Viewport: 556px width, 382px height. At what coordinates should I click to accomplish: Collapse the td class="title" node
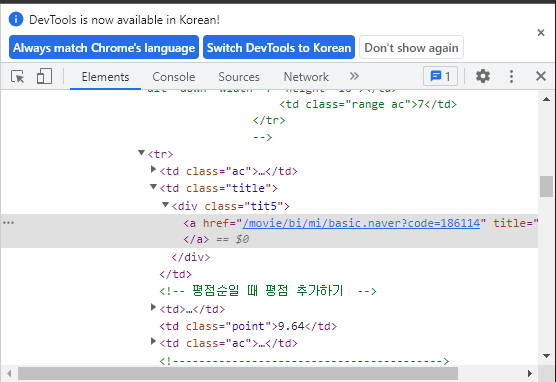point(153,187)
